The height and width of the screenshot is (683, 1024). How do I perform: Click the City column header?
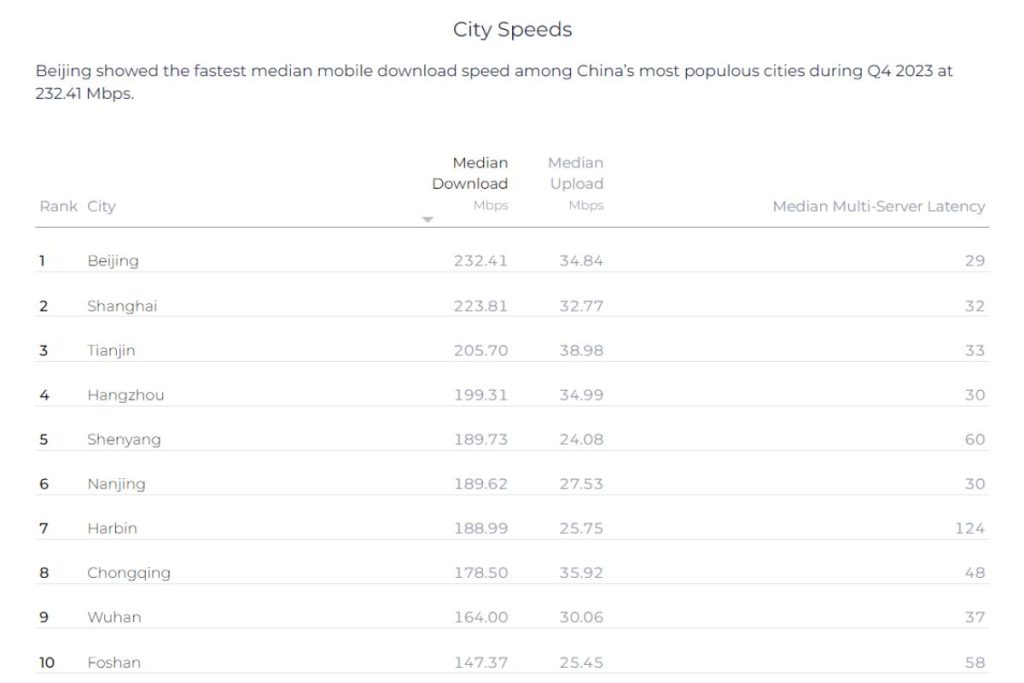coord(101,206)
